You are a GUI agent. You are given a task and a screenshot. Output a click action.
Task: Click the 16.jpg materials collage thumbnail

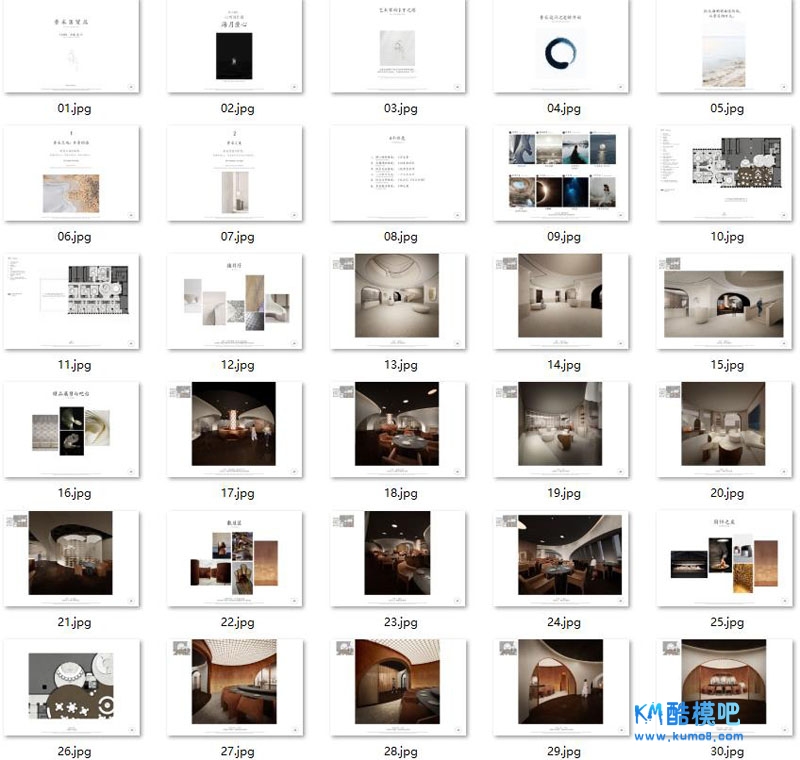click(72, 430)
